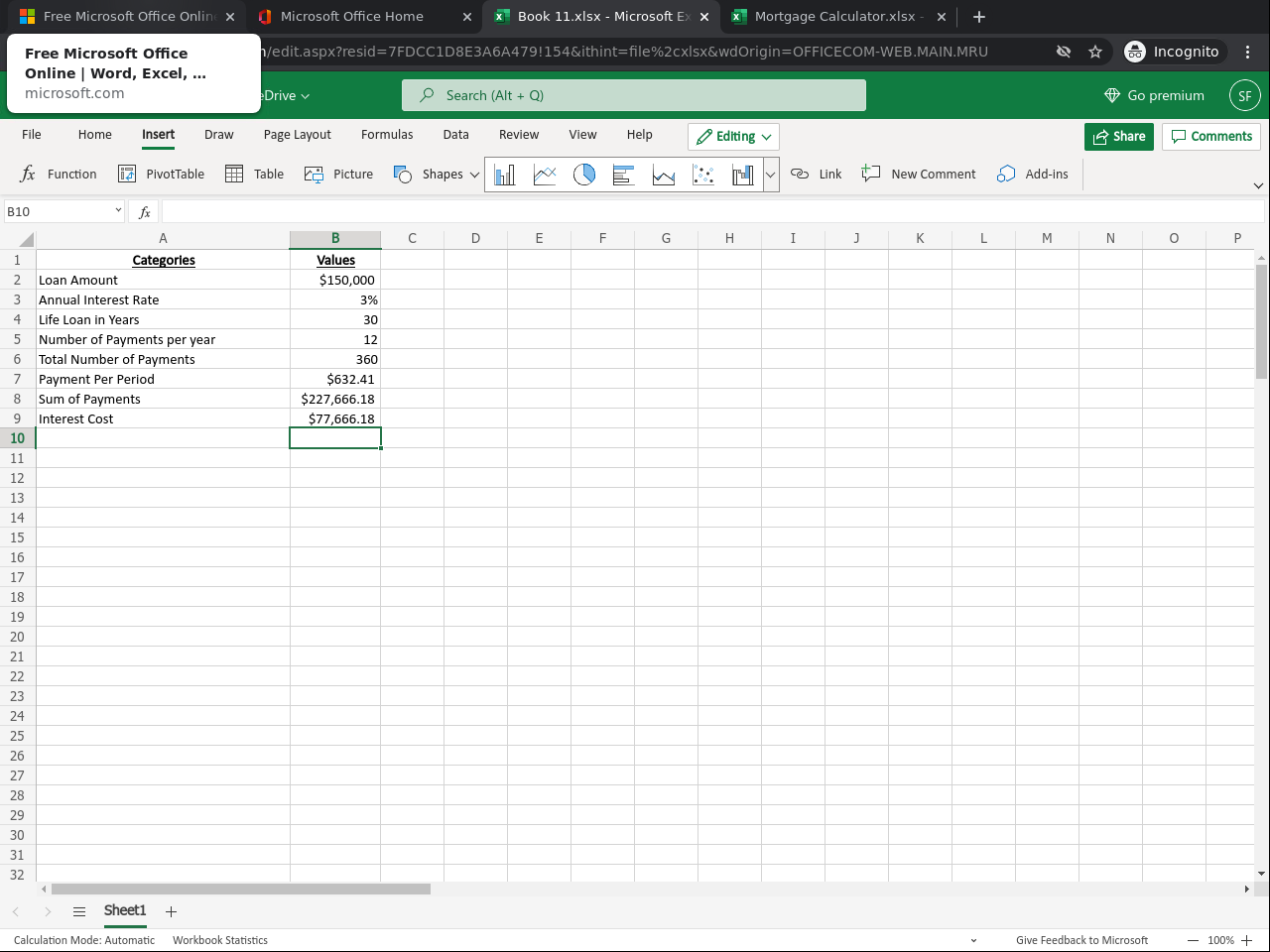Open the Help tab
The image size is (1270, 952).
[x=640, y=135]
